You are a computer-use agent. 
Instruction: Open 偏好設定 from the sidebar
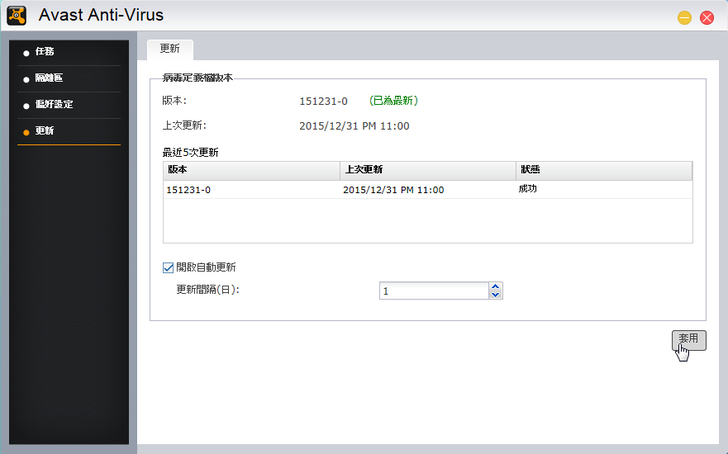click(x=53, y=104)
